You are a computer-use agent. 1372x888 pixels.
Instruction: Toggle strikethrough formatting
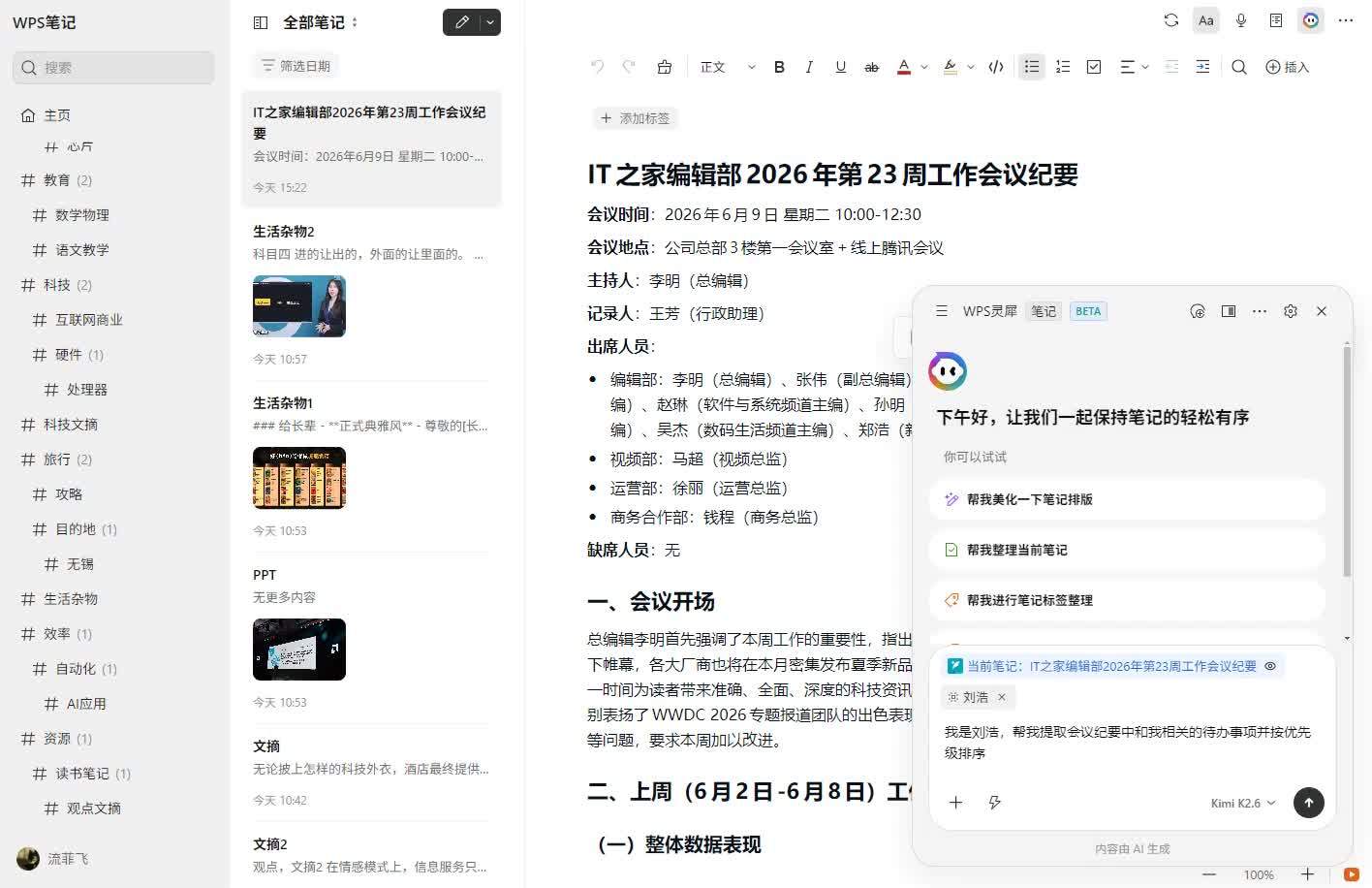[x=871, y=67]
